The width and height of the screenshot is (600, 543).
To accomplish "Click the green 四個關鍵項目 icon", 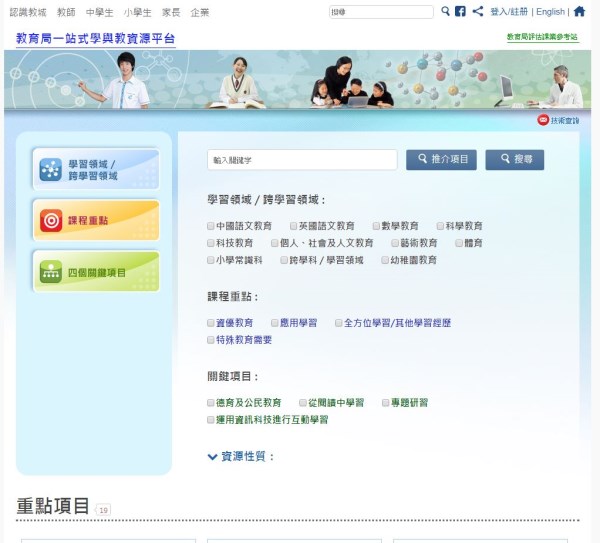I will (x=50, y=271).
